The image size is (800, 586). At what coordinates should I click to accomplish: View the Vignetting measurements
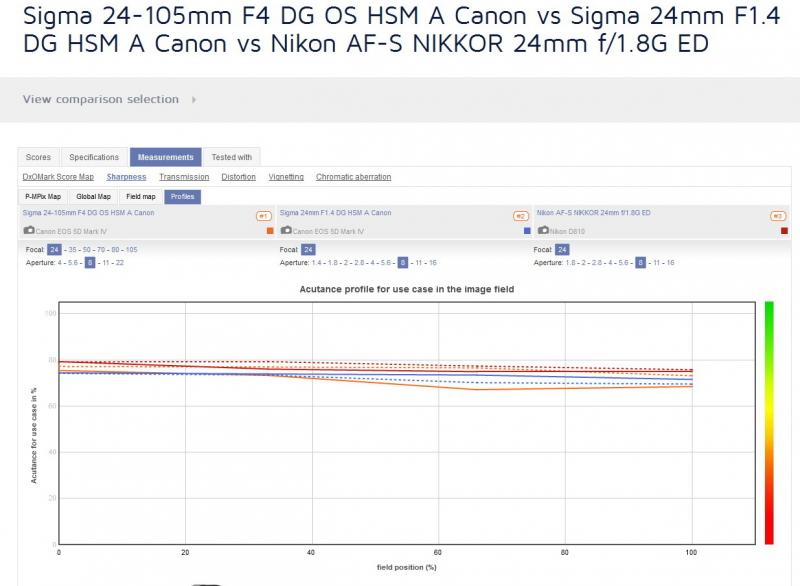pos(286,177)
